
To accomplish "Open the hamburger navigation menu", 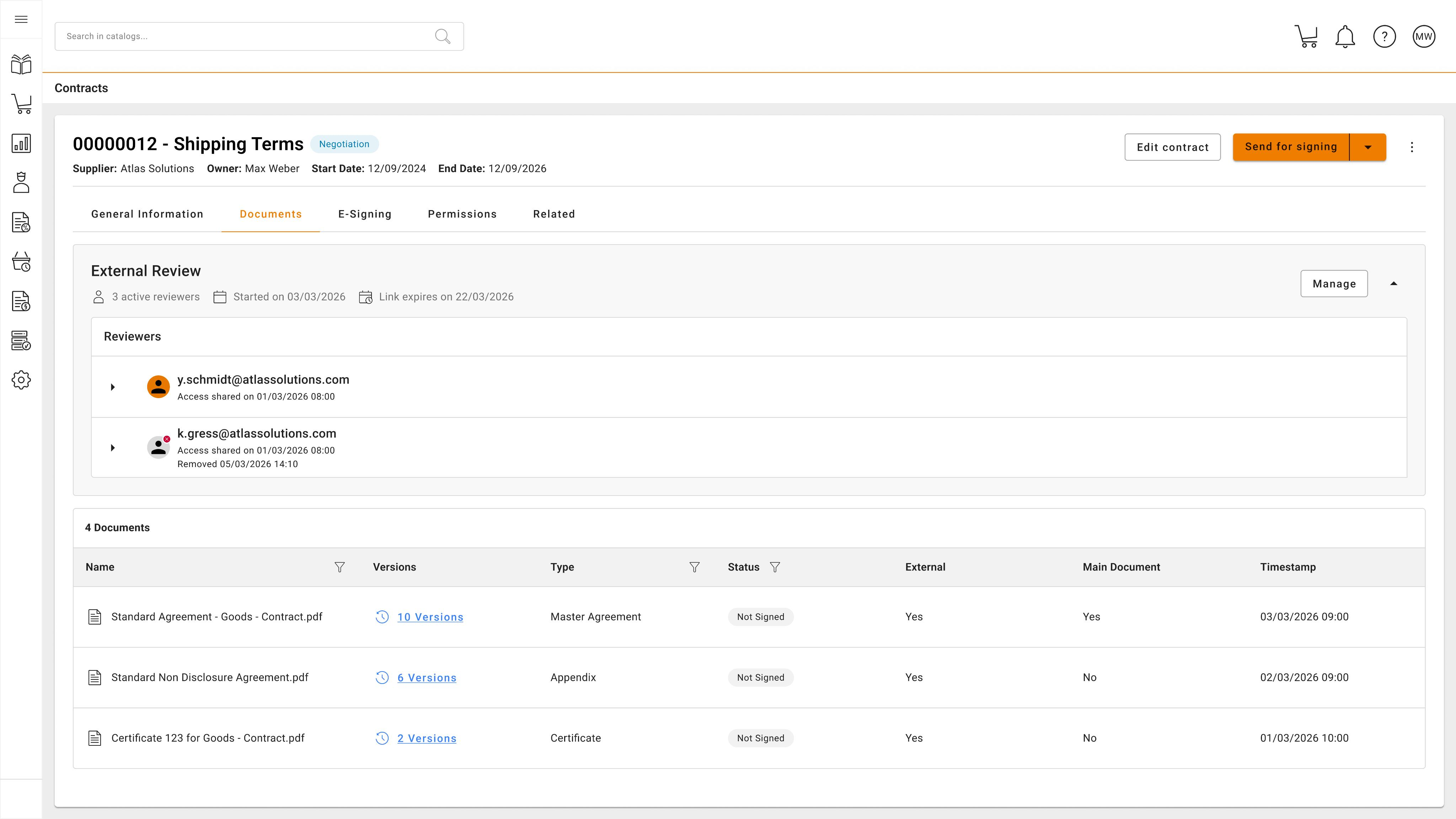I will click(x=21, y=19).
